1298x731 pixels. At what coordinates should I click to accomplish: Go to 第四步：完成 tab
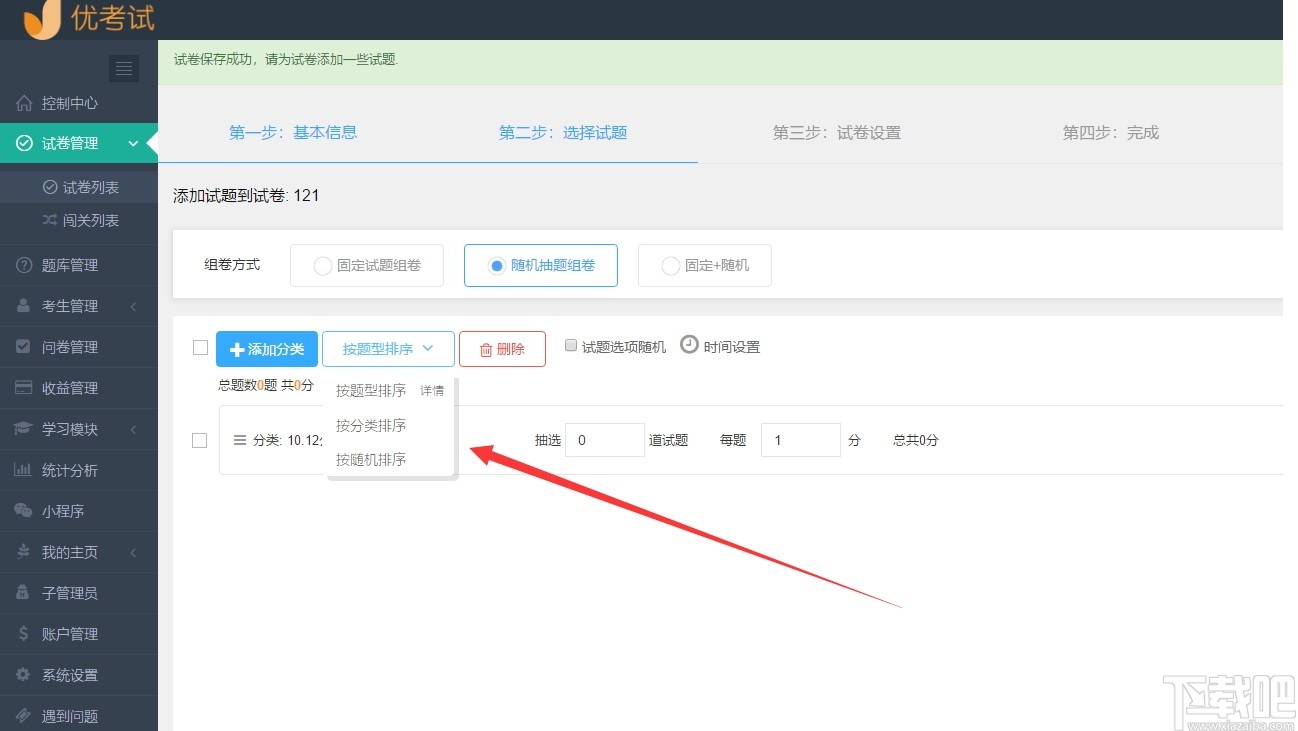point(1111,132)
